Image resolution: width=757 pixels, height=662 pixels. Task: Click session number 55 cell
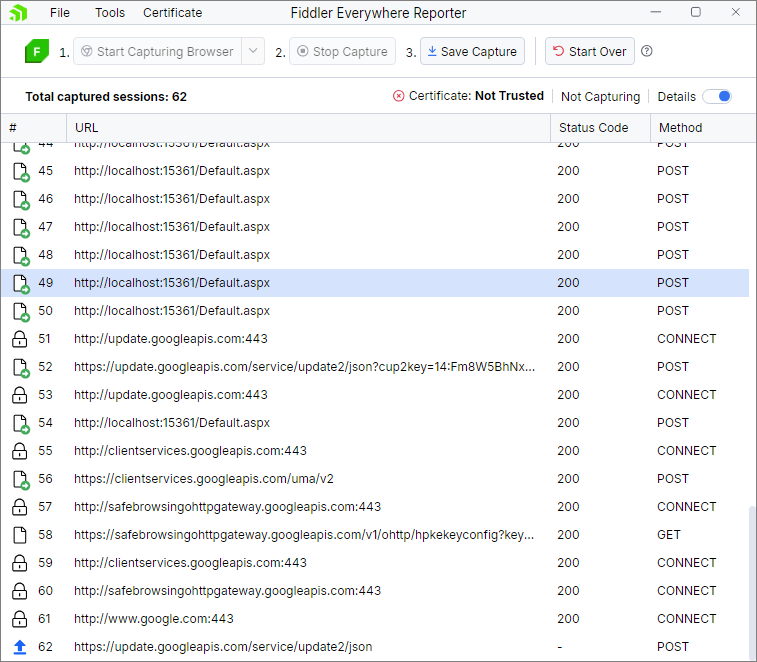tap(45, 451)
